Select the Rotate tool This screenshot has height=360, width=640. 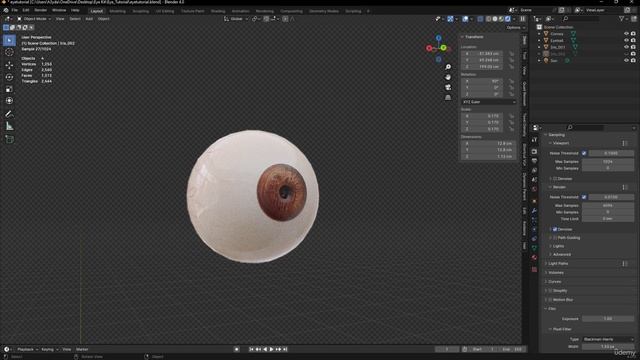[9, 77]
